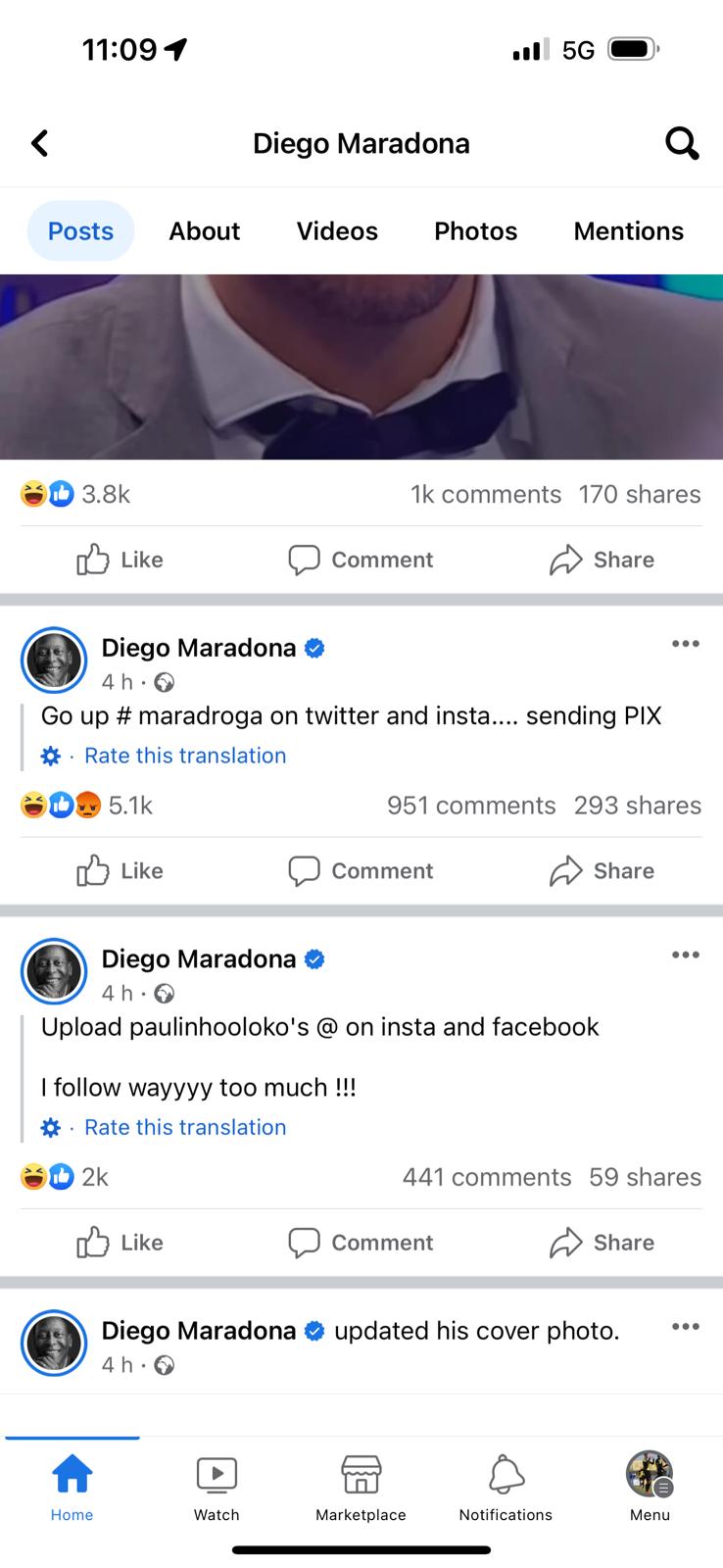Screen dimensions: 723x1568
Task: Share the paulinhooloko post
Action: pos(602,1243)
